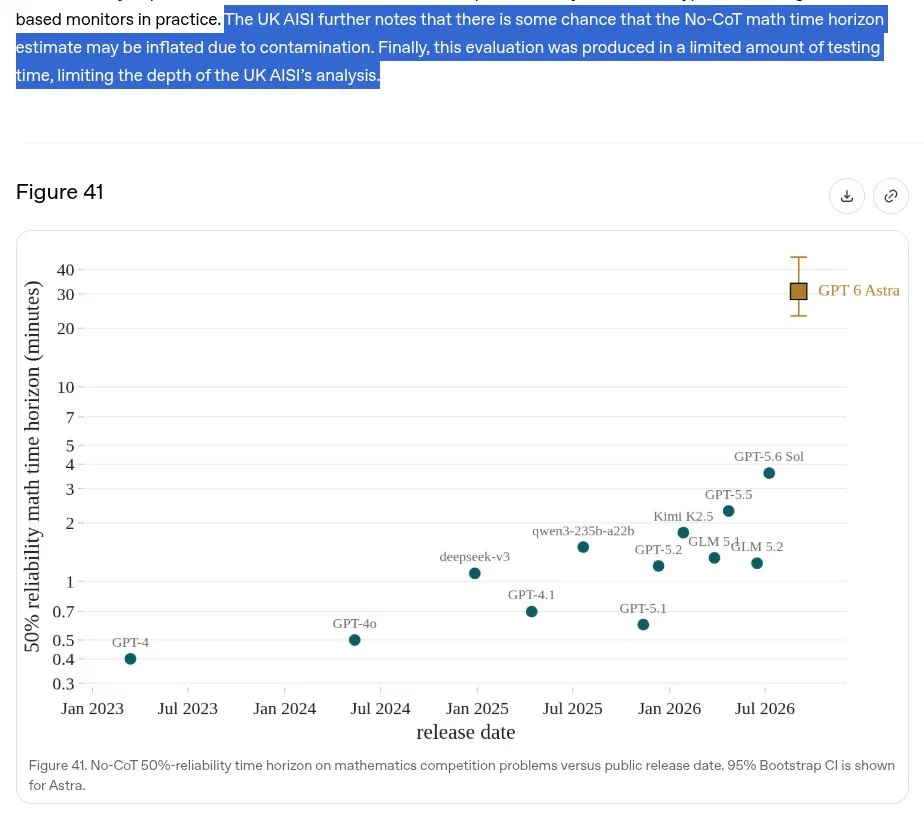Click the GPT-5.6 Sol data point
The image size is (924, 819).
click(x=769, y=473)
